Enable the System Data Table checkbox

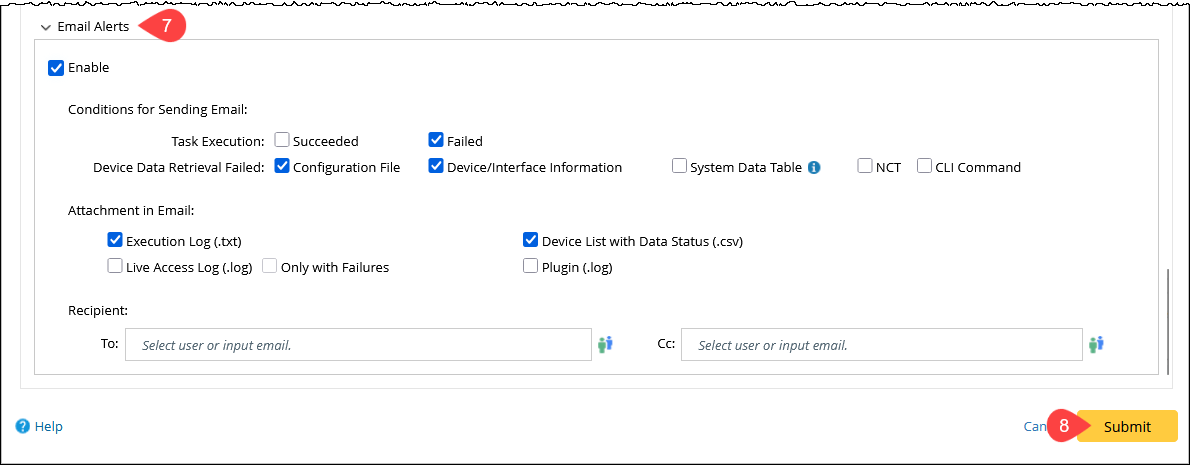(680, 167)
